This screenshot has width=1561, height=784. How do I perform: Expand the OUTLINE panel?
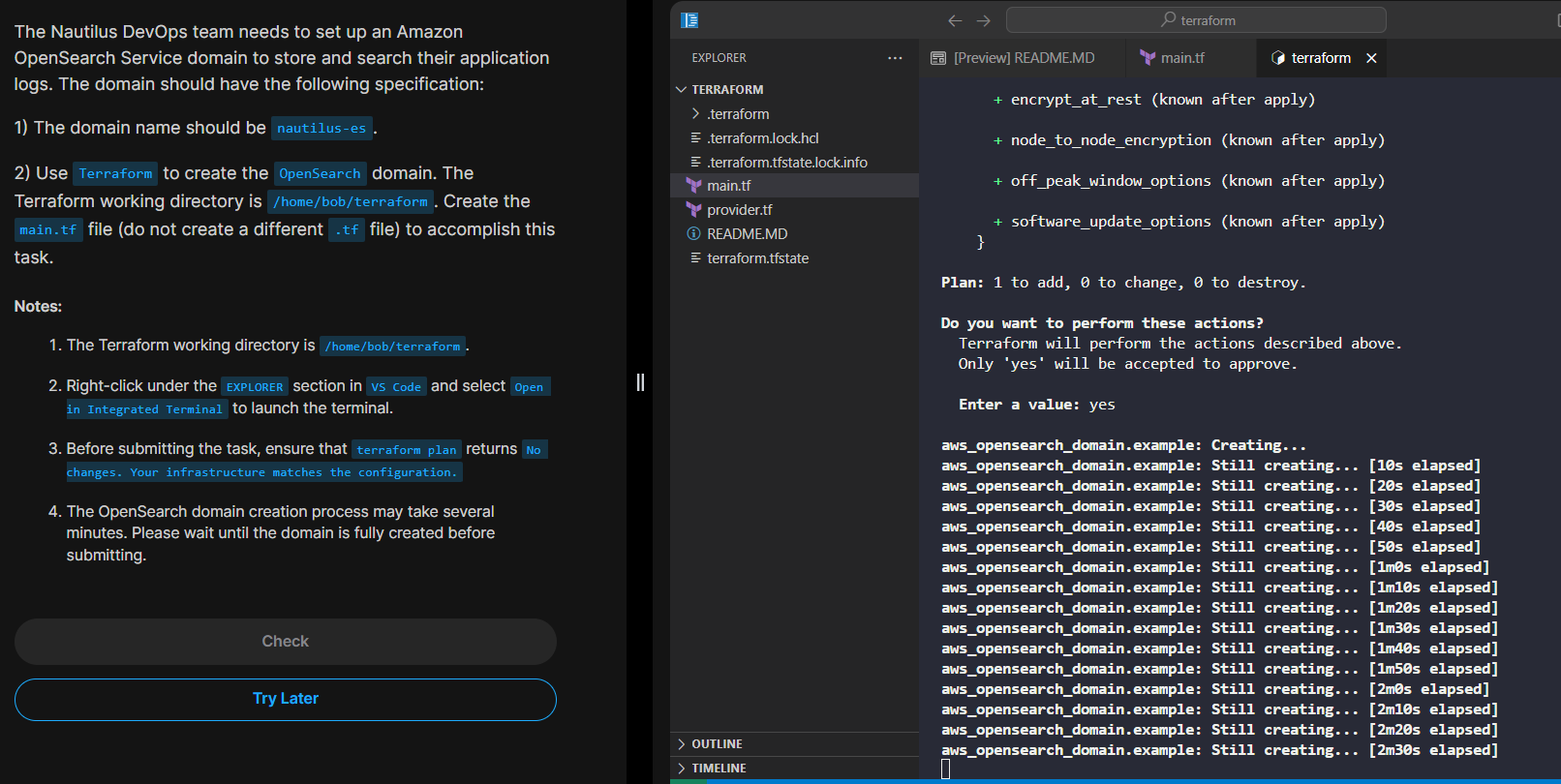tap(717, 744)
